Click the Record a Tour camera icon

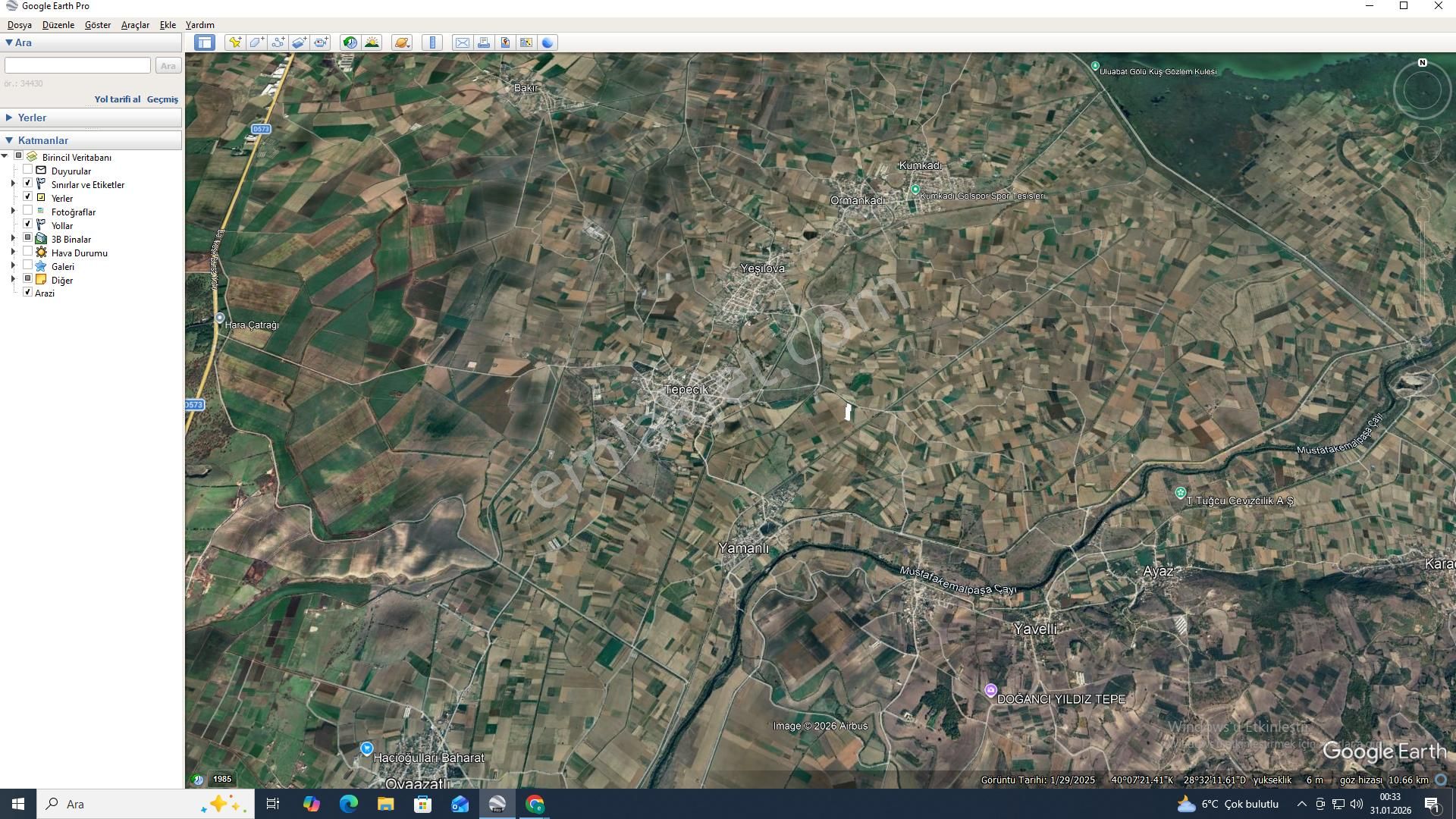click(x=321, y=42)
